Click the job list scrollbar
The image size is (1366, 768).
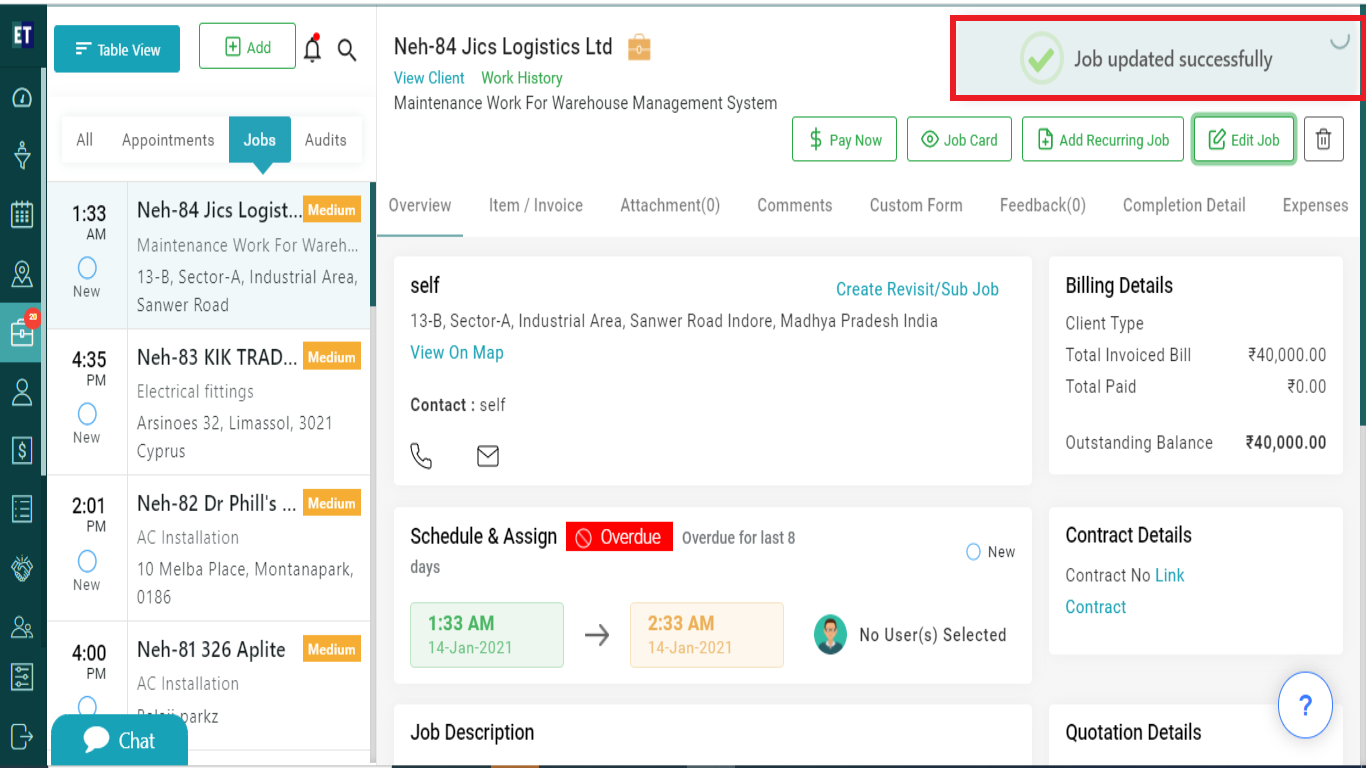click(x=373, y=244)
